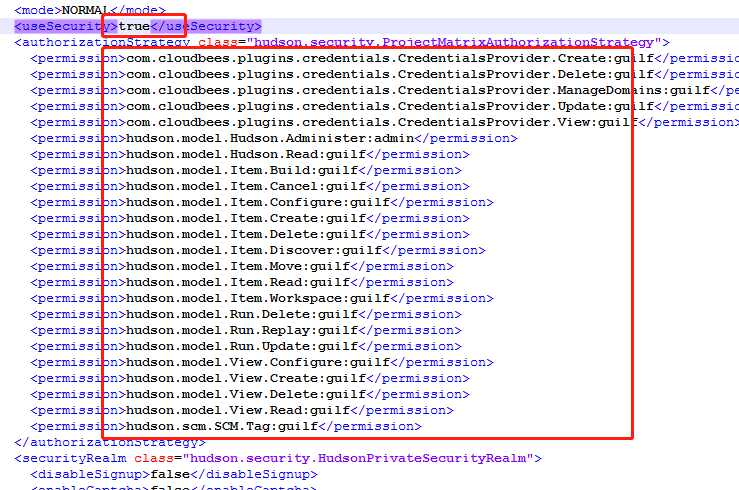This screenshot has width=739, height=490.
Task: Click hudson.model.Item.Create:guilf text
Action: click(246, 219)
